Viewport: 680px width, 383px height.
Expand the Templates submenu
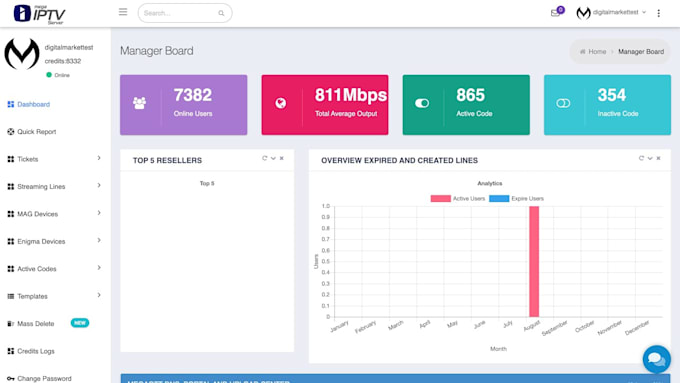pos(99,295)
